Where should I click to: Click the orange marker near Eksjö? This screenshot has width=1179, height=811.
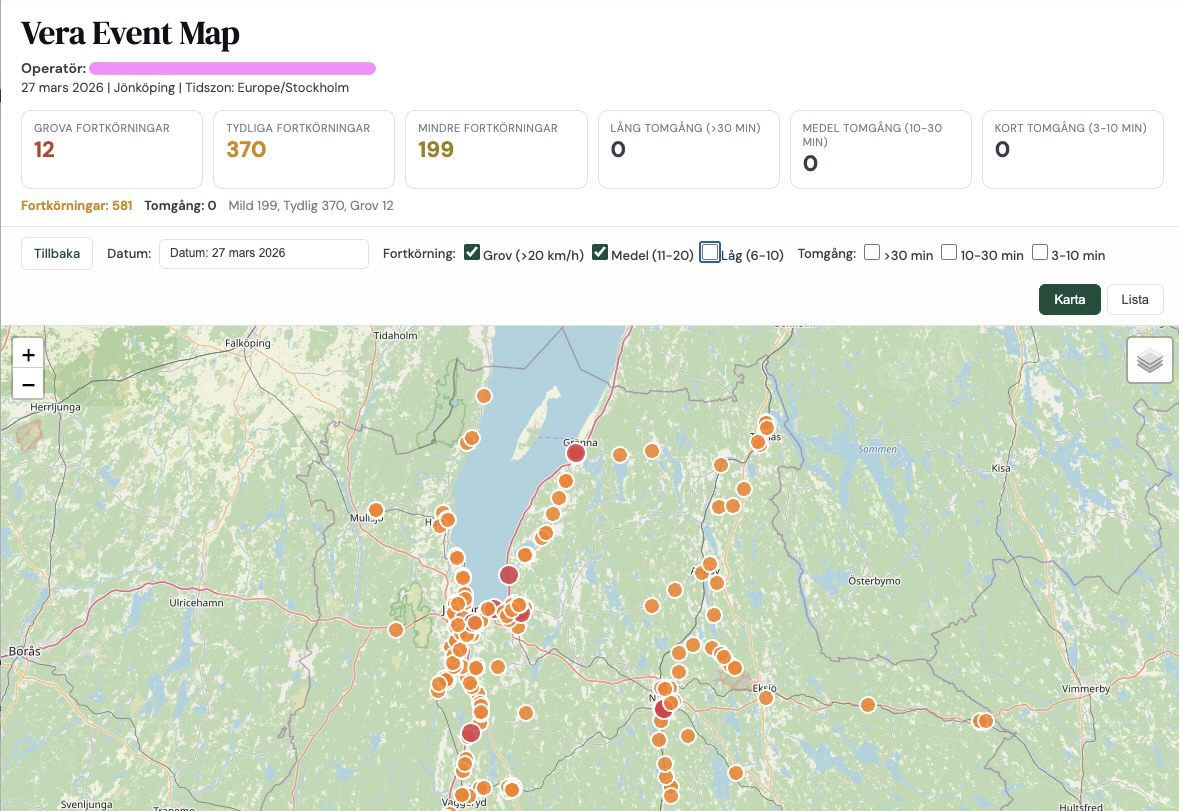[x=766, y=697]
